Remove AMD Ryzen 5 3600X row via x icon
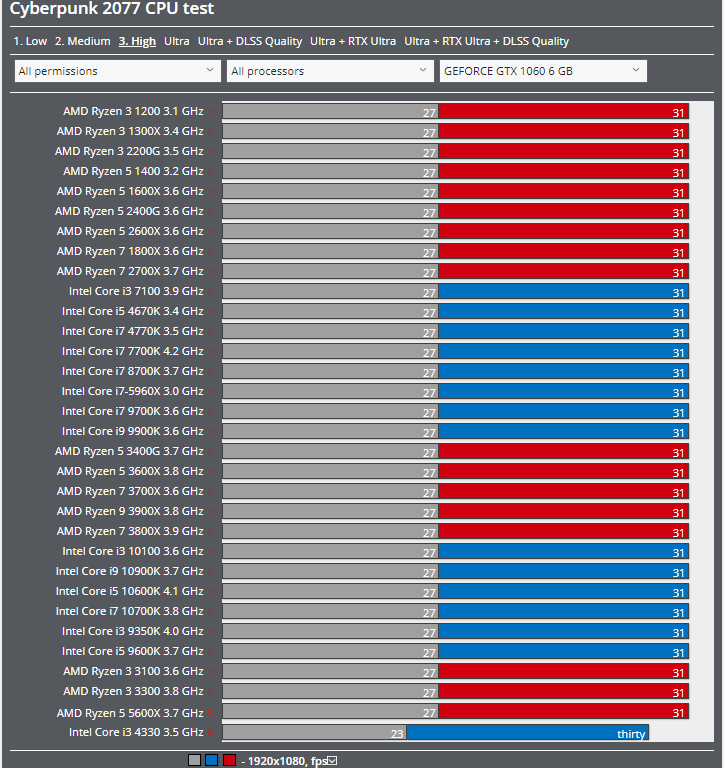Viewport: 724px width, 768px height. pyautogui.click(x=211, y=472)
